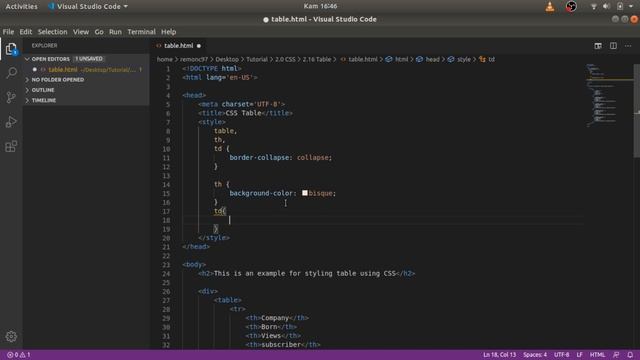Click the Open Preview to the Side icon
This screenshot has height=360, width=640.
pyautogui.click(x=598, y=46)
